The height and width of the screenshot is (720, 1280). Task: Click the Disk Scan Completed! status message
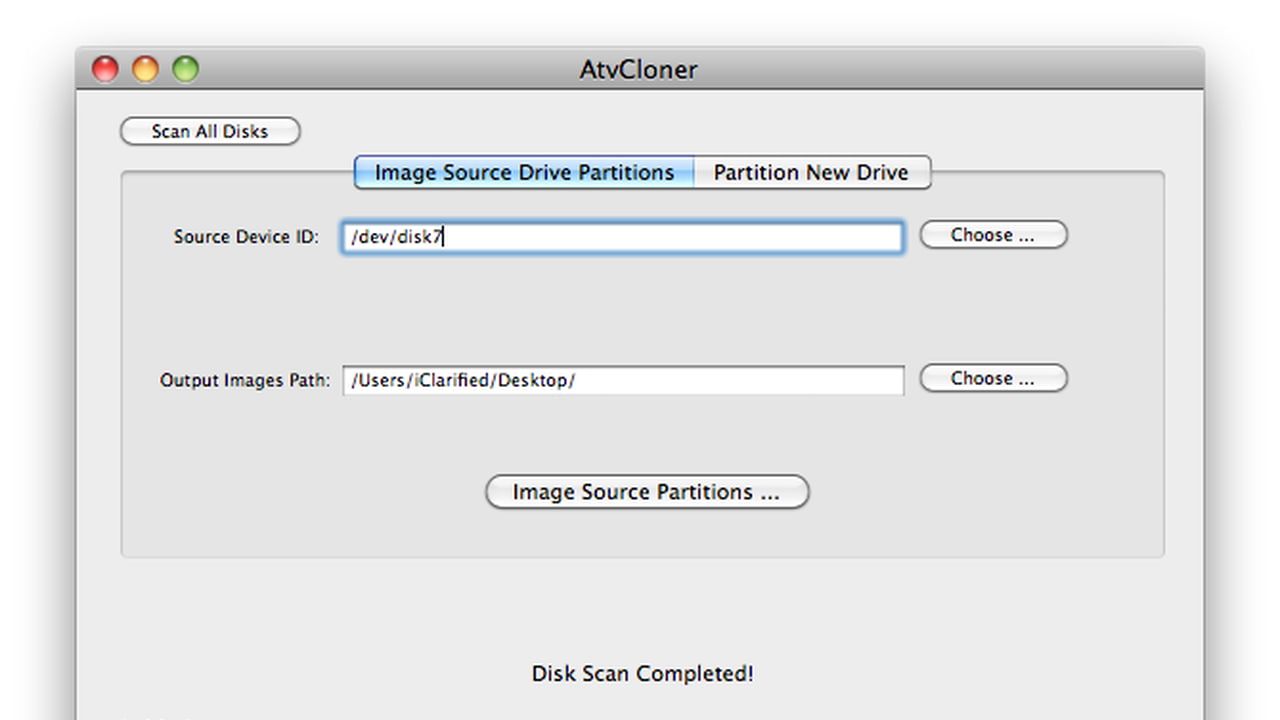pyautogui.click(x=642, y=673)
